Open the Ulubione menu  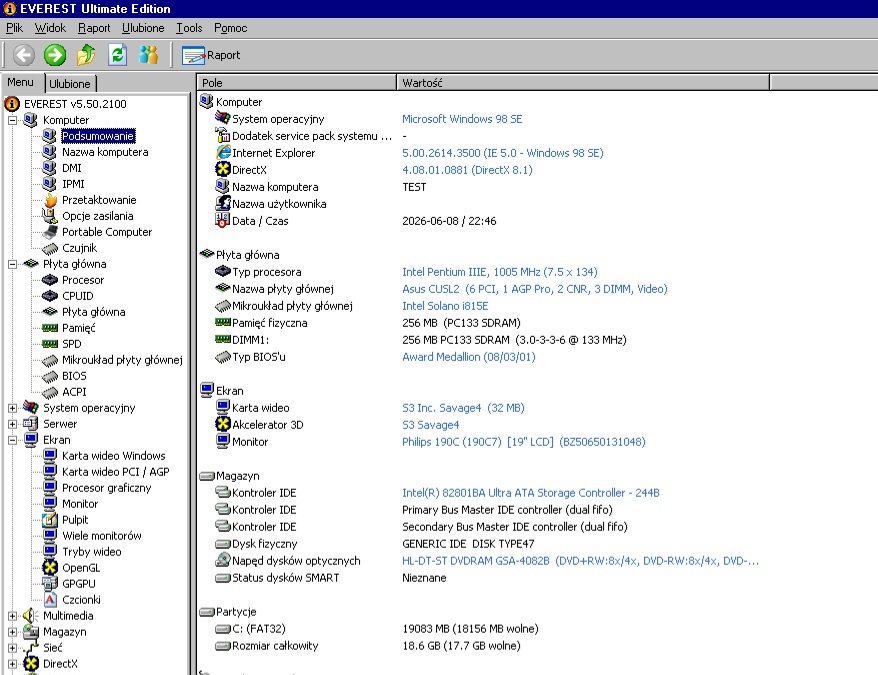pos(143,27)
